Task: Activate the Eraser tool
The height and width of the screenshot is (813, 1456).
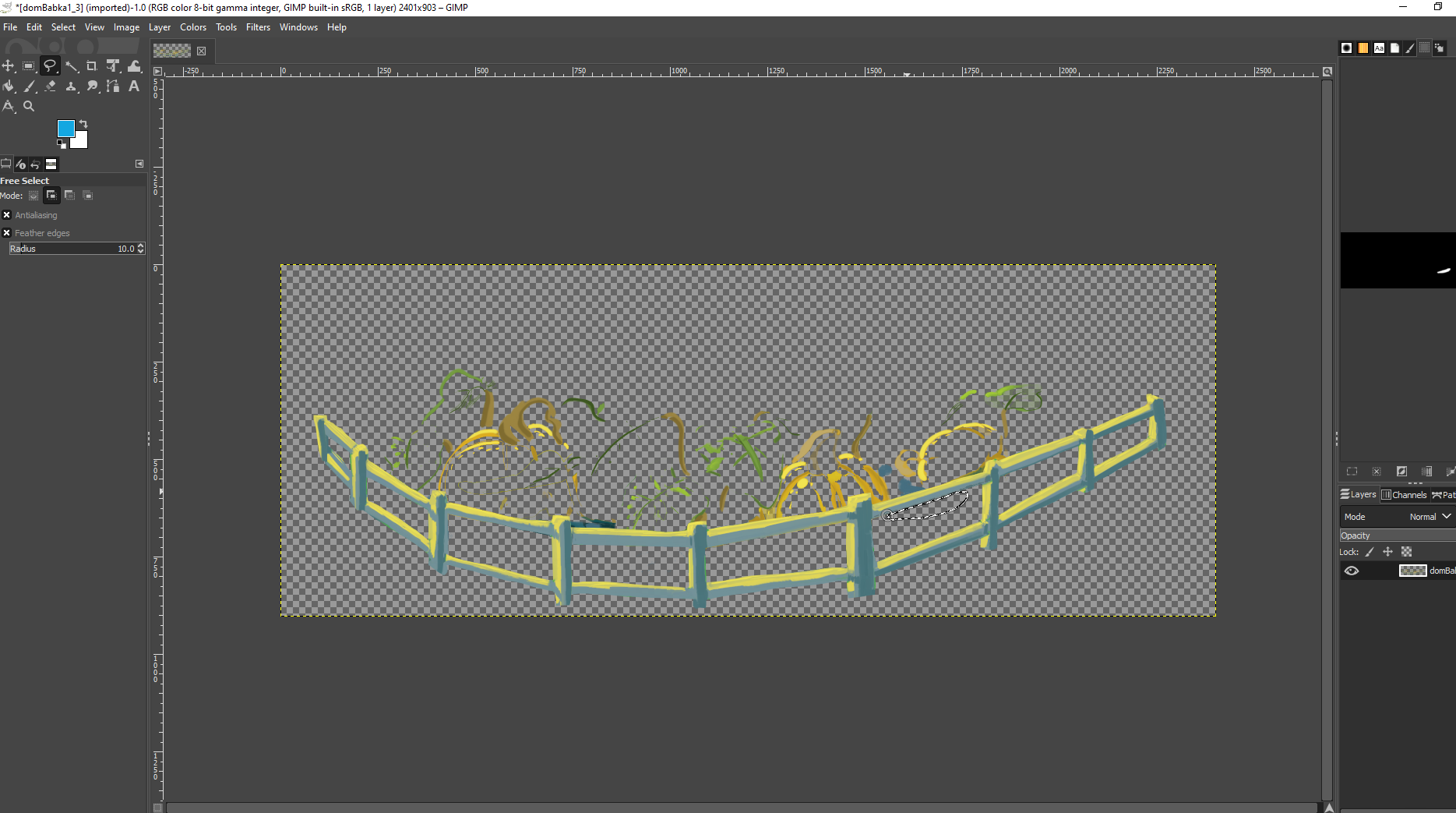Action: pos(51,87)
